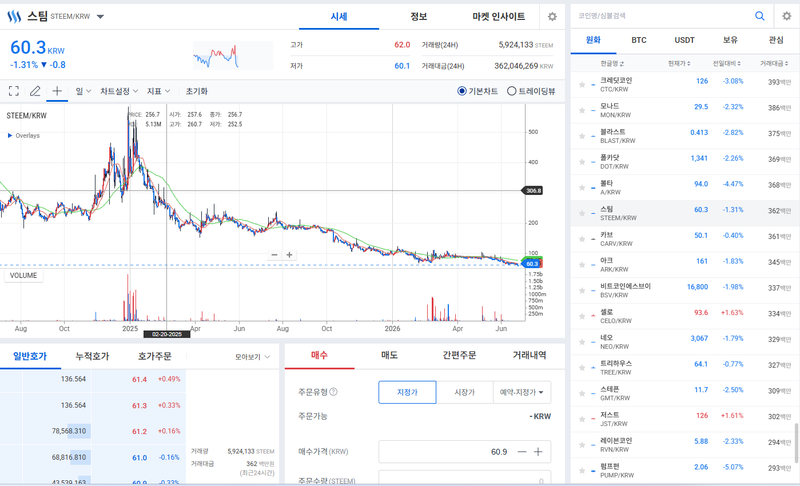Select the pencil drawing tool

coord(35,91)
